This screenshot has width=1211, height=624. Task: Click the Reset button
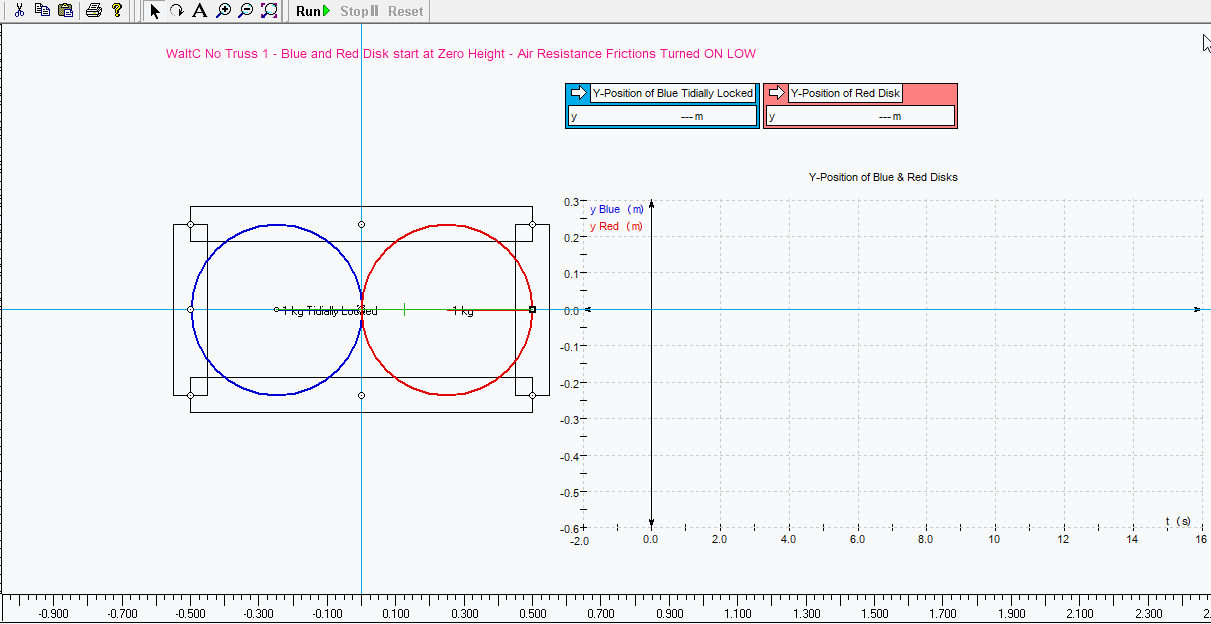(406, 11)
